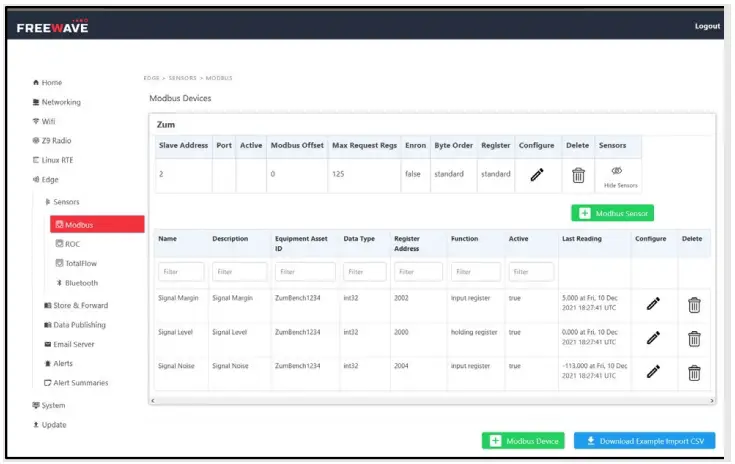Screen dimensions: 735x464
Task: Click the FreeWave logo
Action: (x=52, y=27)
